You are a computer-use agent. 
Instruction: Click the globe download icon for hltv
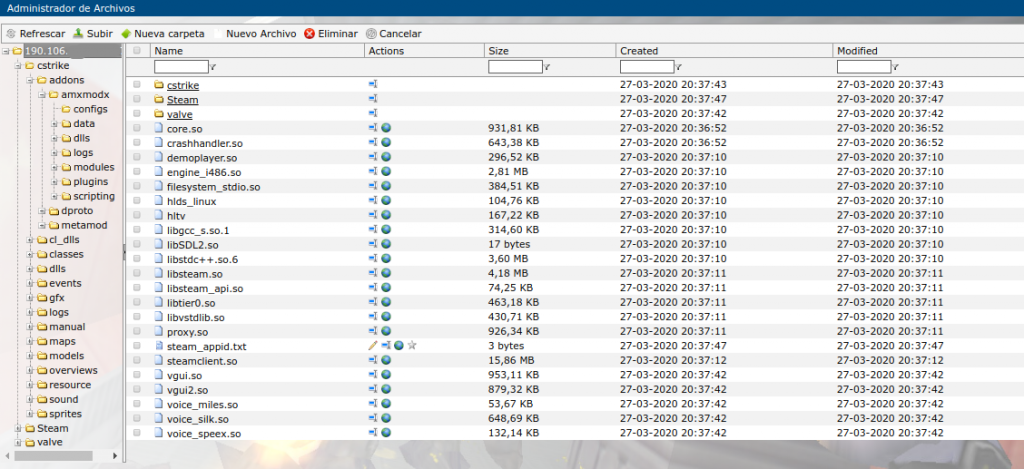point(385,216)
